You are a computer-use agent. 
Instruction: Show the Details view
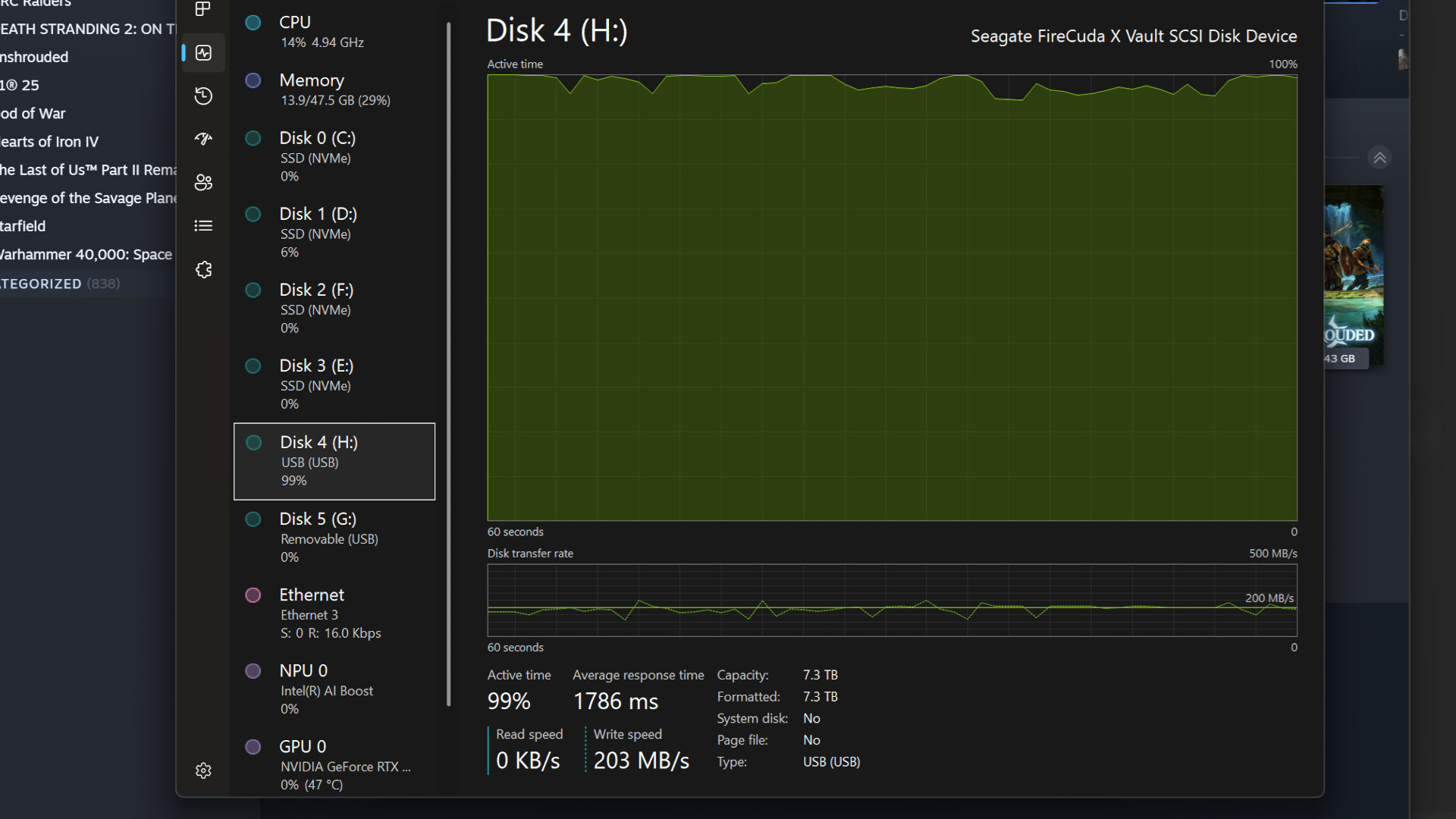[202, 225]
